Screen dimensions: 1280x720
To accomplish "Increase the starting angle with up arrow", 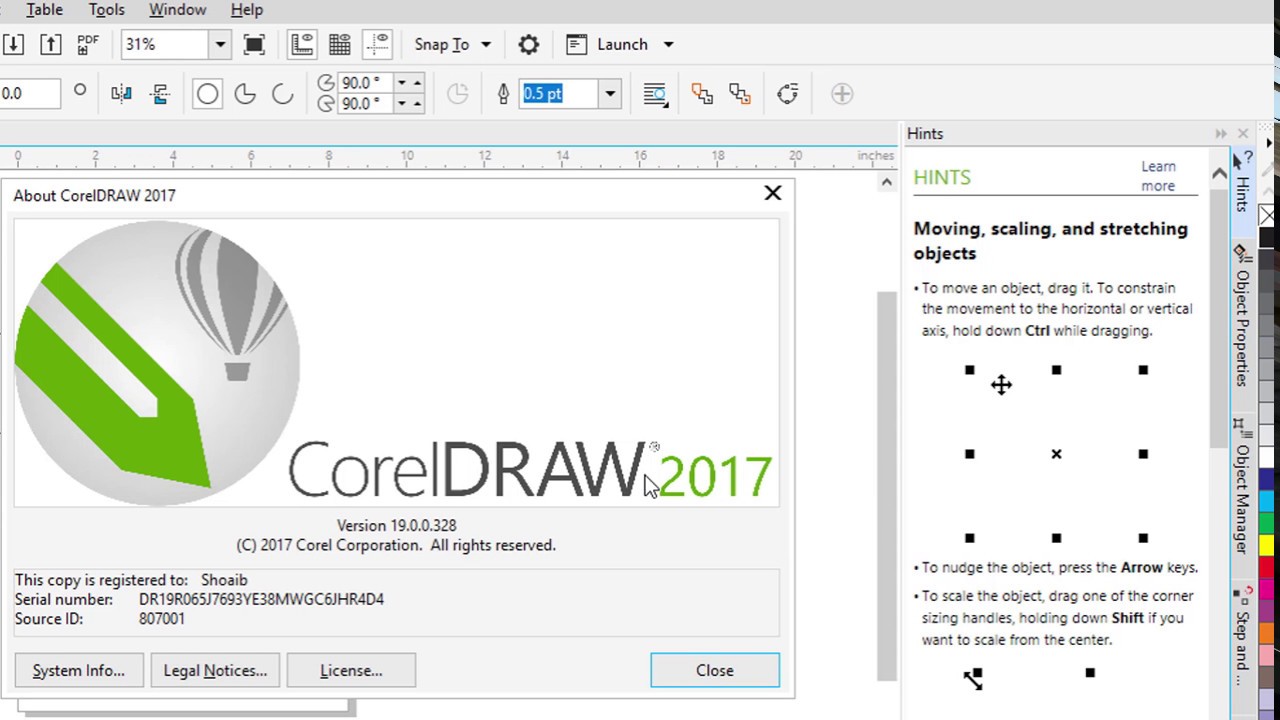I will (417, 83).
